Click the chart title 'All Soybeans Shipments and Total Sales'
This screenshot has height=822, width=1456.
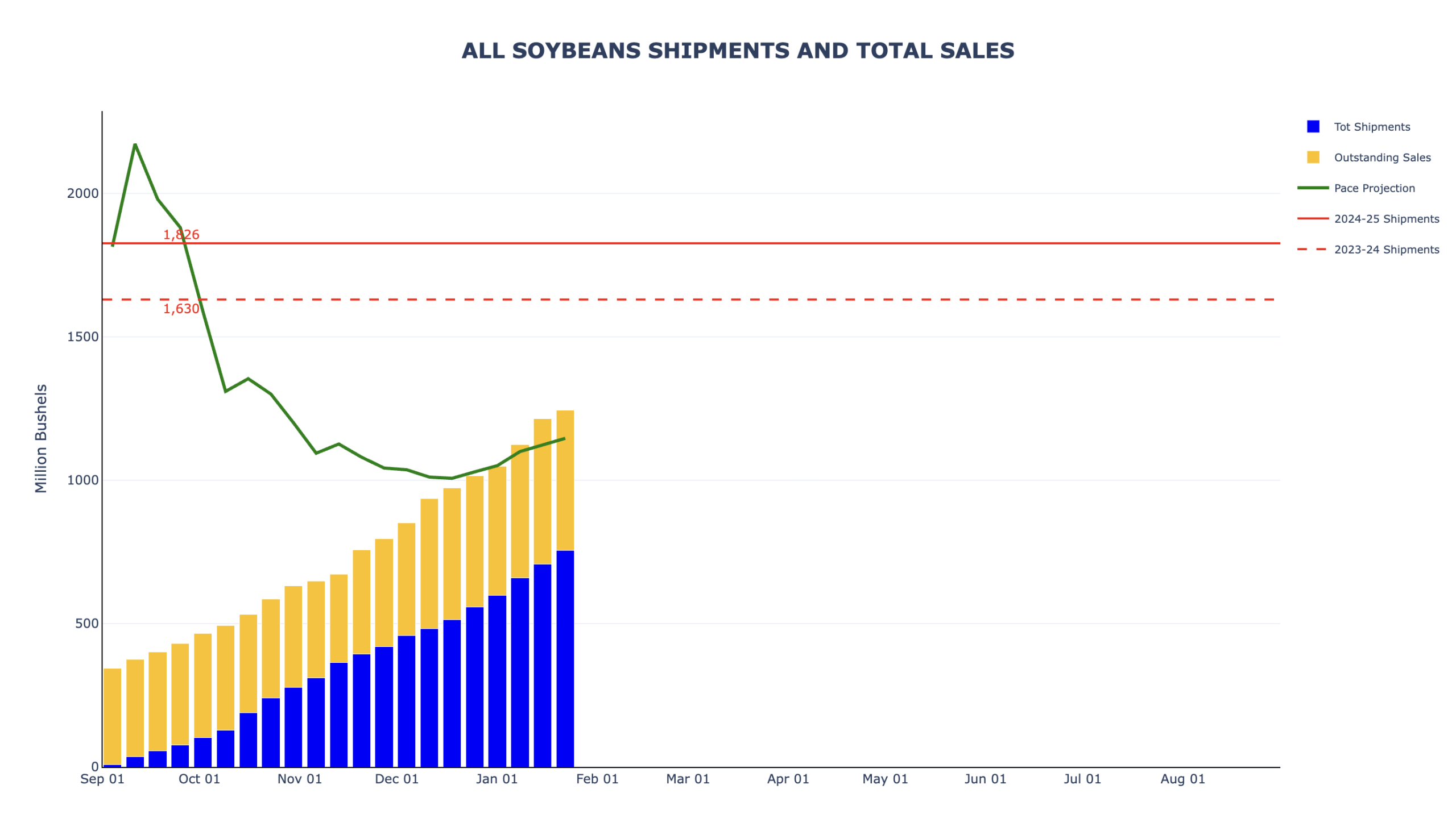click(738, 51)
